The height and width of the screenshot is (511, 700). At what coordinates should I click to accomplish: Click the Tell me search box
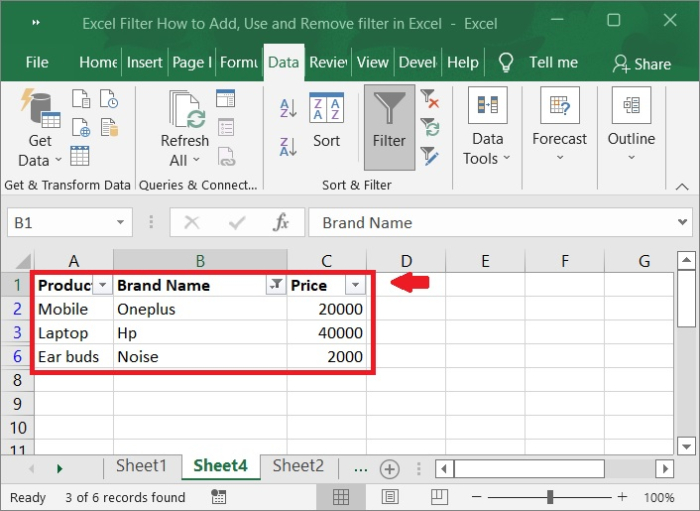click(538, 62)
